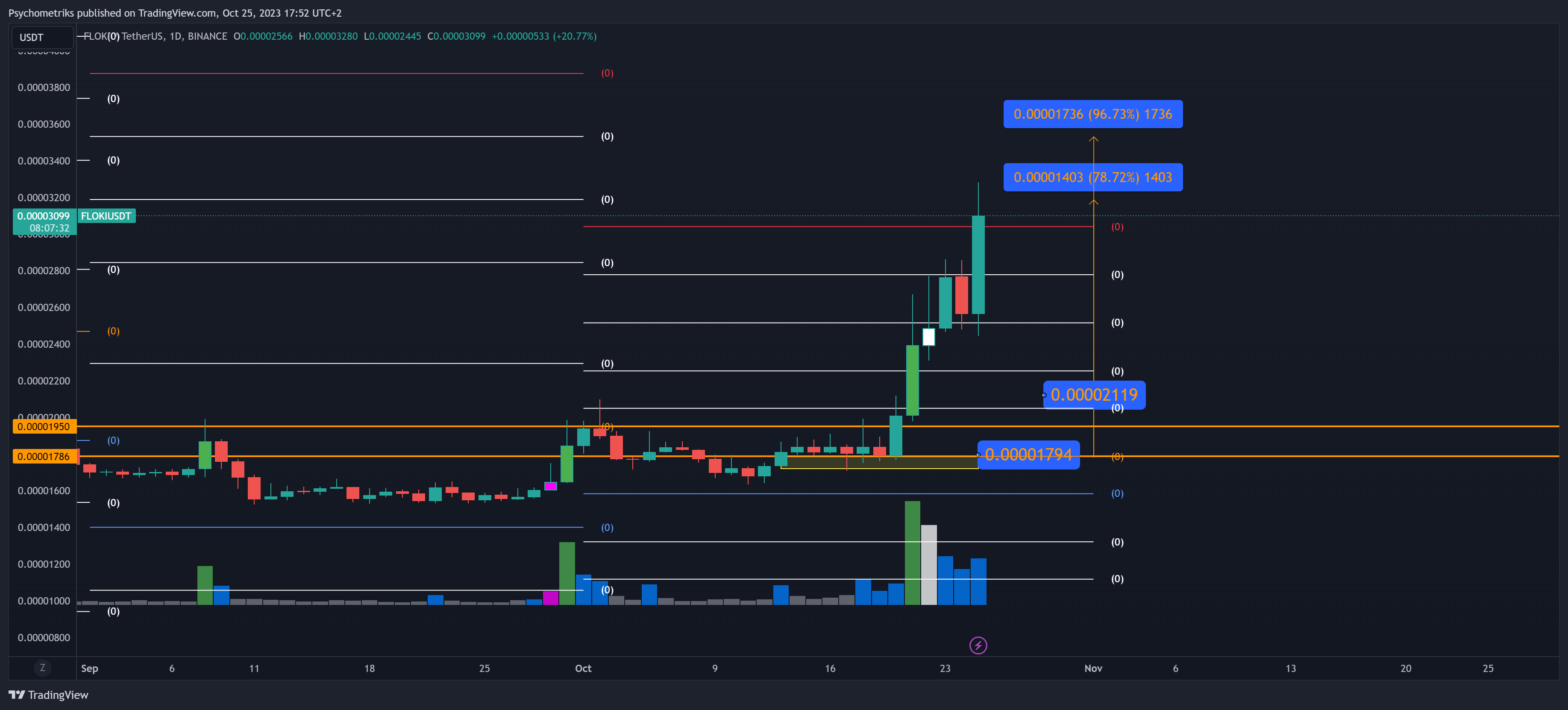Select the magenta candlestick

click(550, 485)
